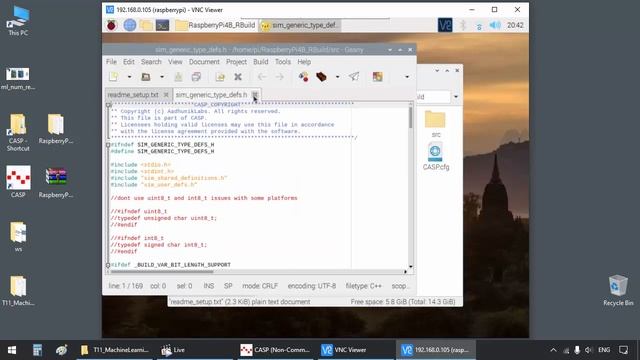Screen dimensions: 640x360
Task: Select the Recycle Bin desktop icon
Action: [618, 290]
